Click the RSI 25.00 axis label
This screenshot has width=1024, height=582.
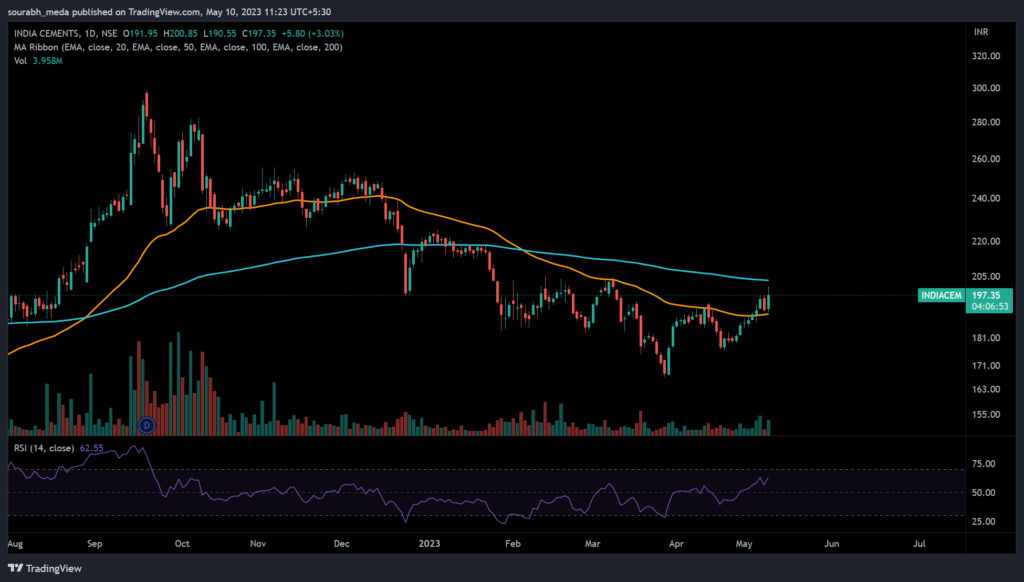coord(984,521)
